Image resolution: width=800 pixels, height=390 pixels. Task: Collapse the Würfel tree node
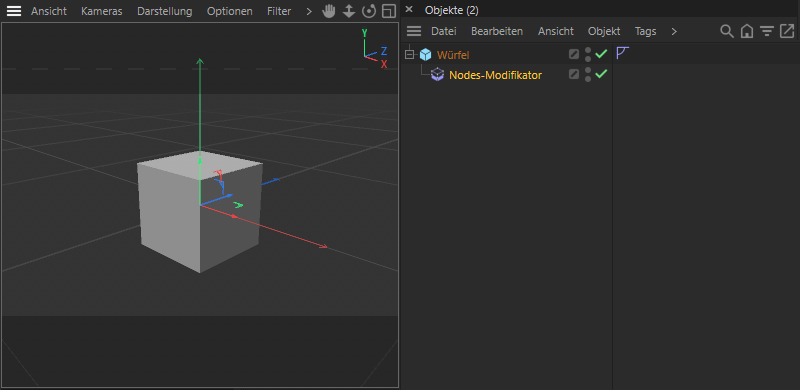[x=409, y=54]
